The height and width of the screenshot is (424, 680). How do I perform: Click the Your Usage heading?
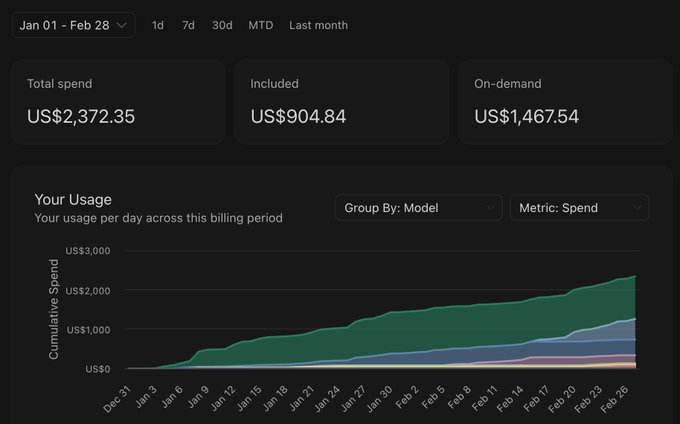(73, 199)
